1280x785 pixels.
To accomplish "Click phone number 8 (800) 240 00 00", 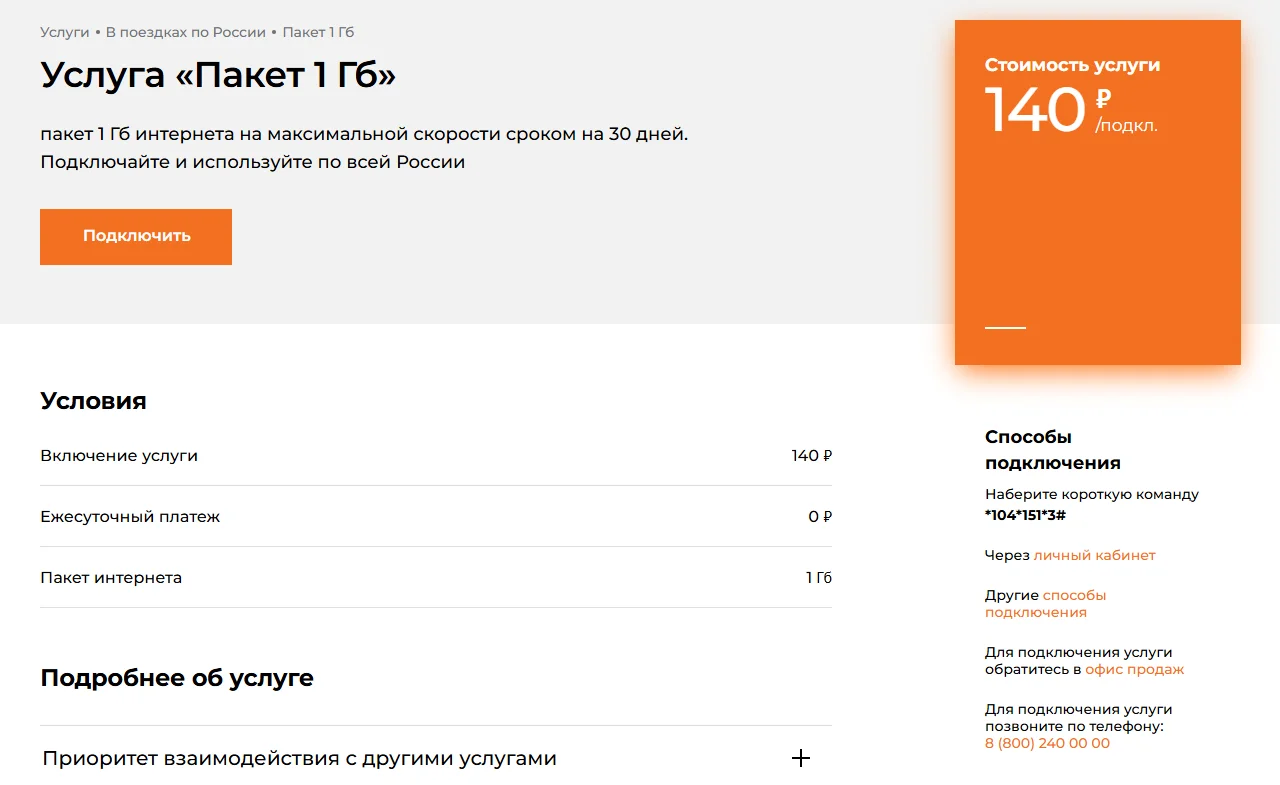I will click(x=1047, y=743).
